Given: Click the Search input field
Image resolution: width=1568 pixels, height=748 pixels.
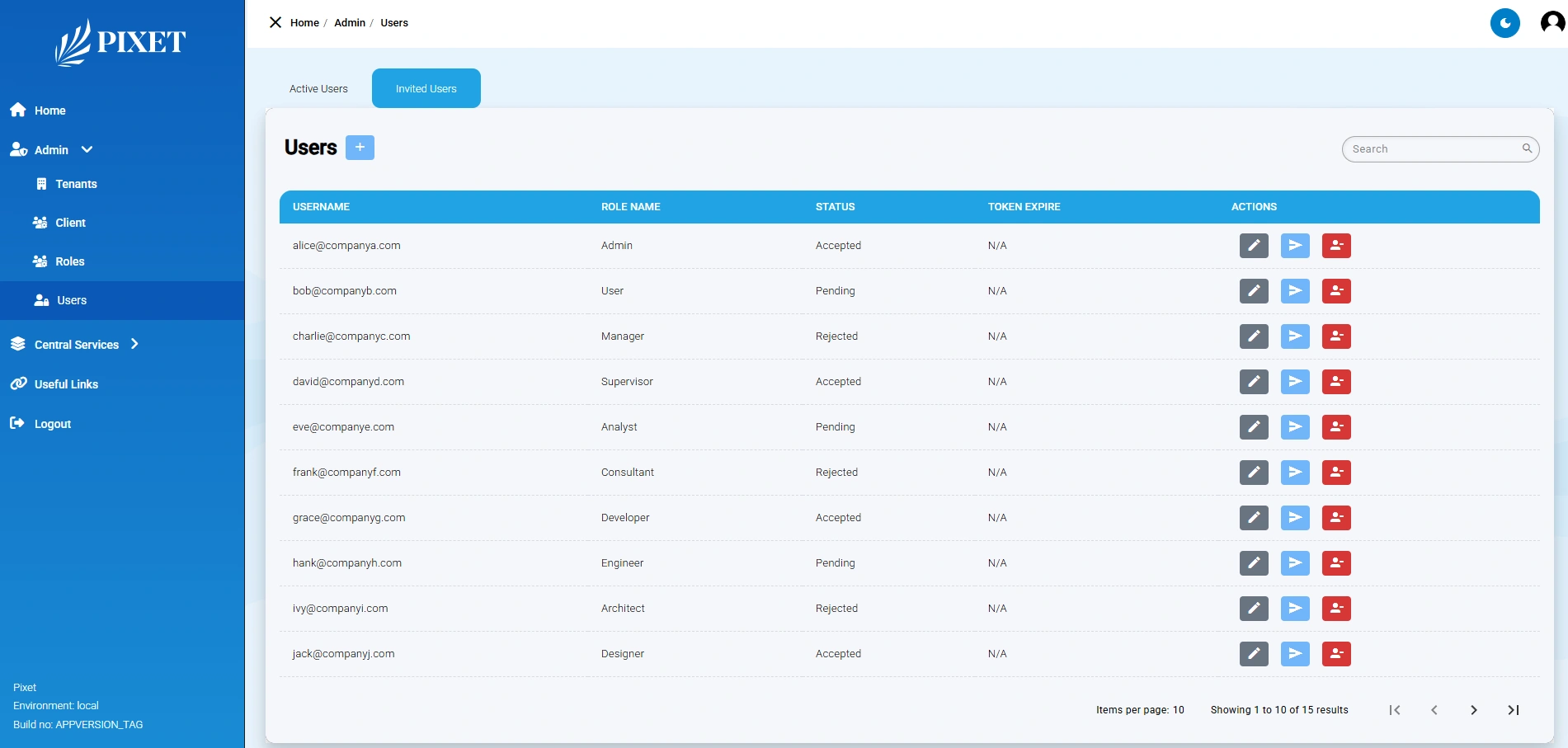Looking at the screenshot, I should [x=1434, y=149].
